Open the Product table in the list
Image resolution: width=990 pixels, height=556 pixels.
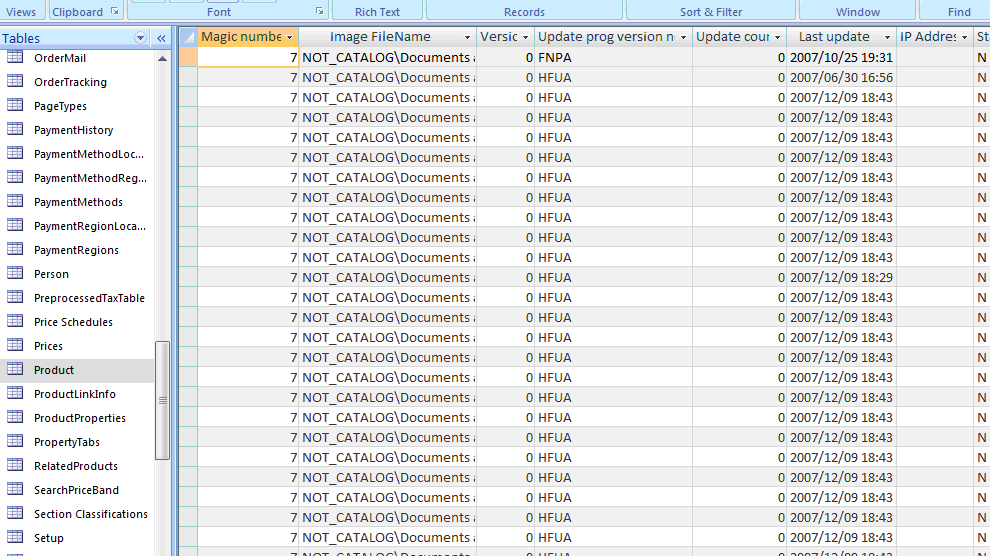coord(54,370)
